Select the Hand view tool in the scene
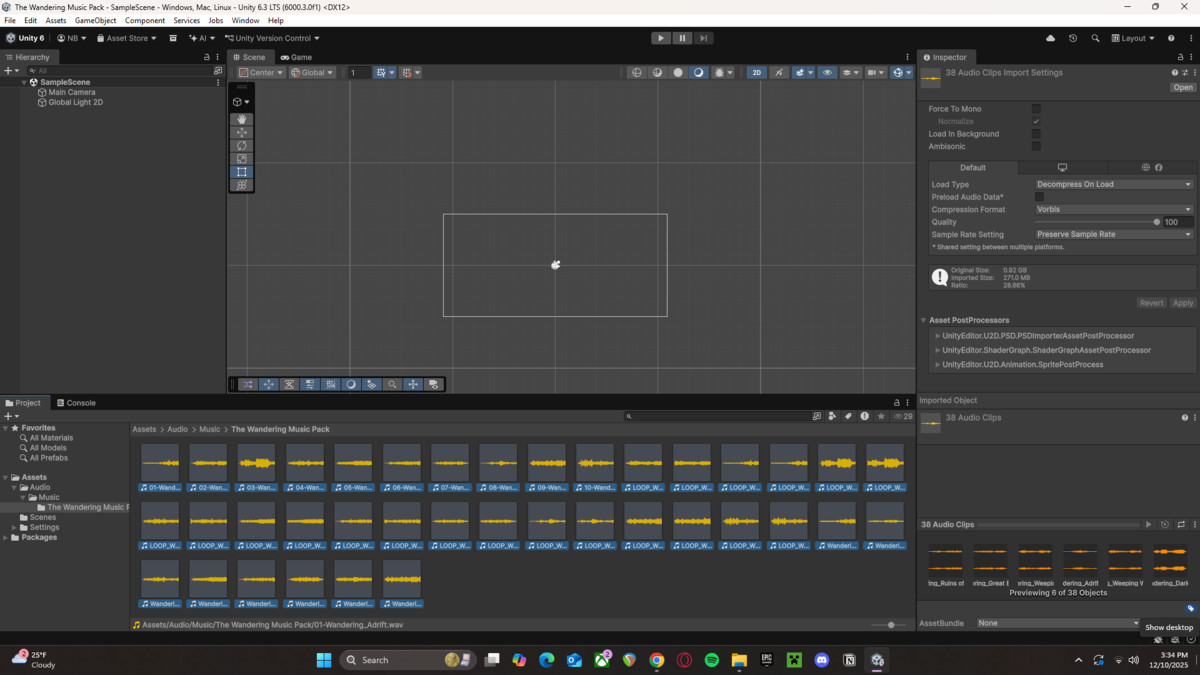The image size is (1200, 675). pyautogui.click(x=241, y=119)
